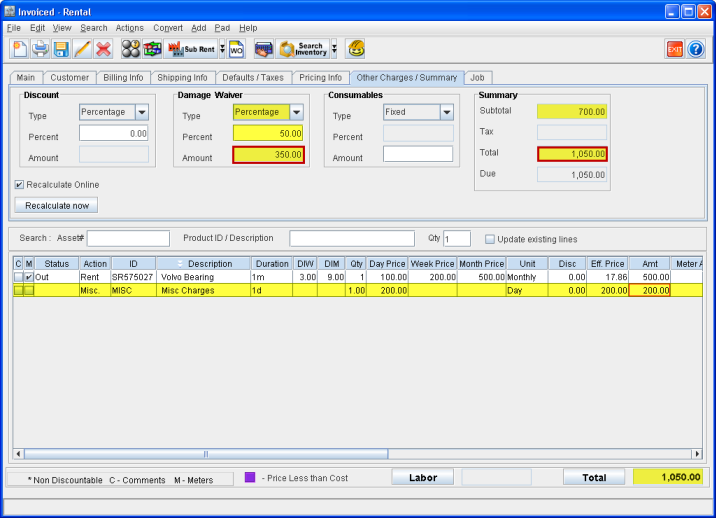Image resolution: width=716 pixels, height=518 pixels.
Task: Select the SR575027 ID cell
Action: click(133, 277)
